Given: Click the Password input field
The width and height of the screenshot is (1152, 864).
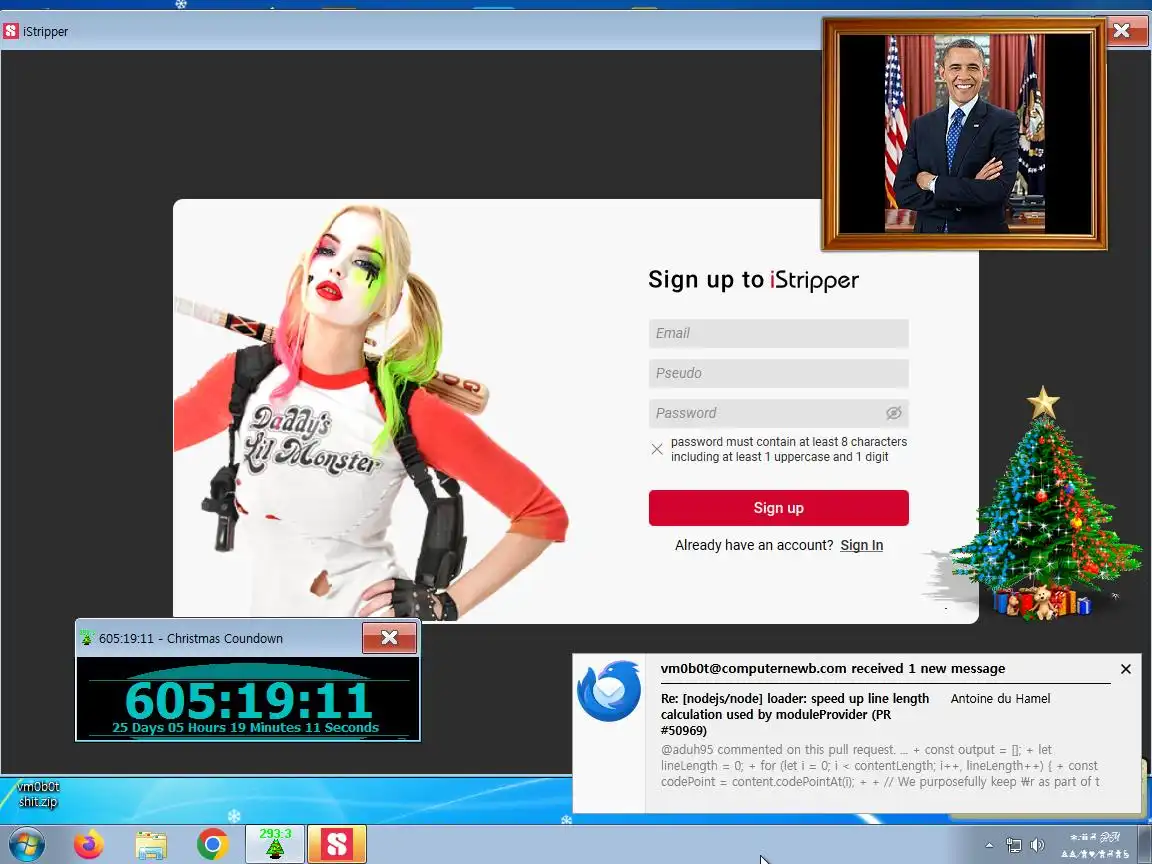Looking at the screenshot, I should coord(778,413).
